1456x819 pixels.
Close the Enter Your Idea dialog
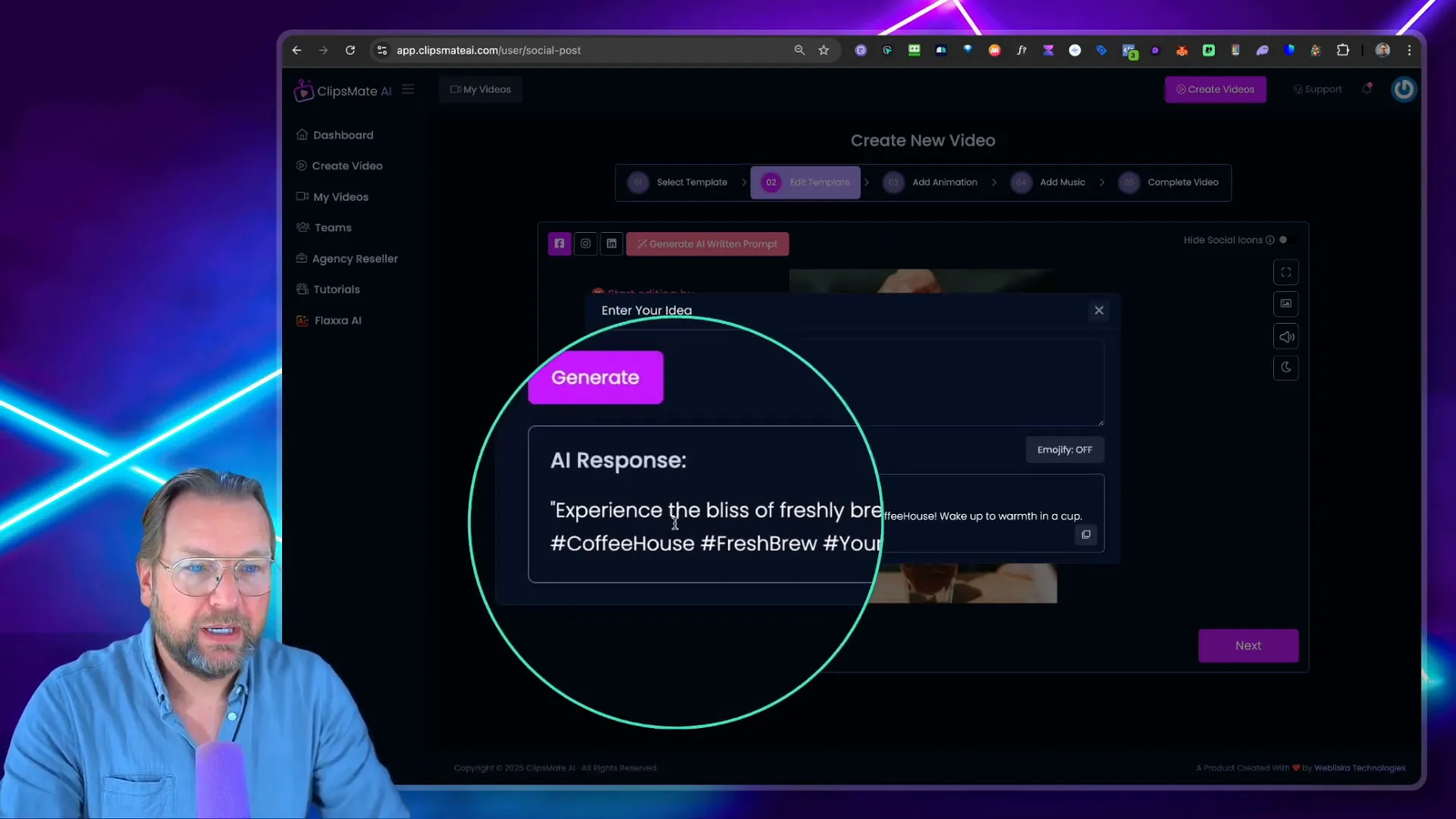point(1099,310)
